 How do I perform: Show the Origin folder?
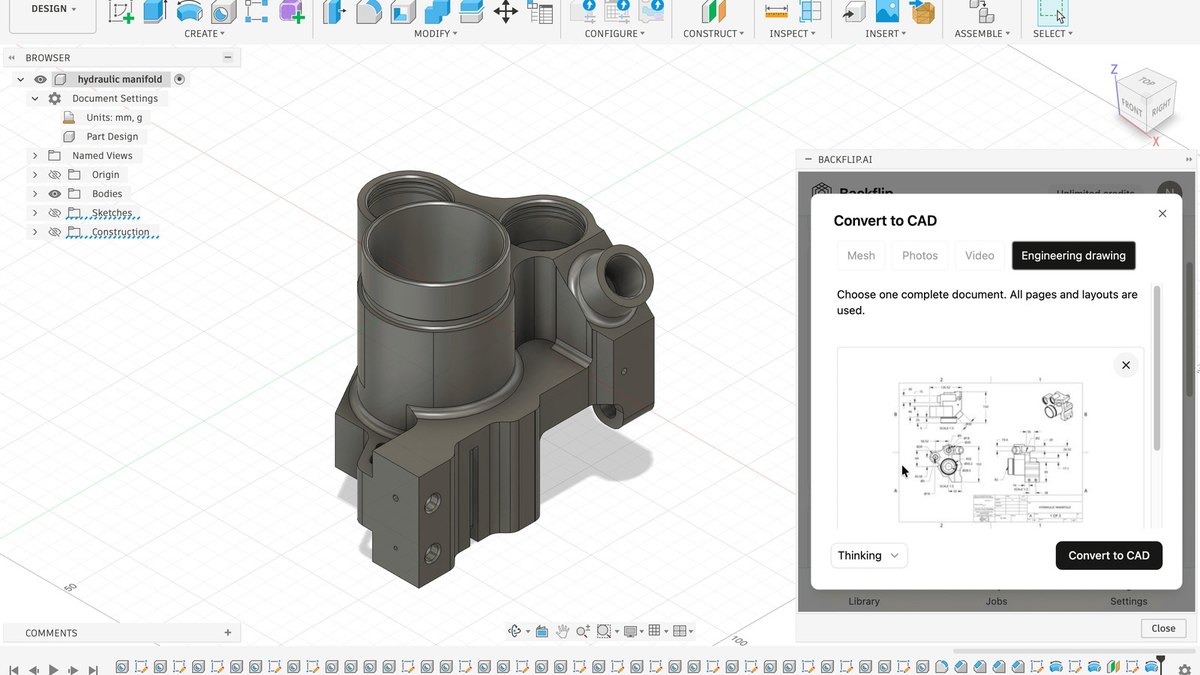pyautogui.click(x=54, y=175)
